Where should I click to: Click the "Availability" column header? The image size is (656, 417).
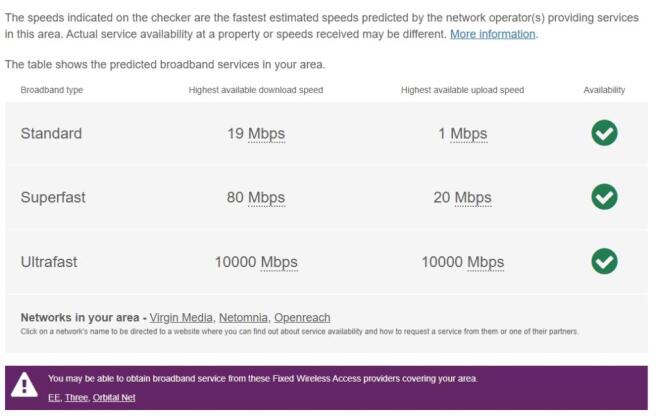(x=604, y=90)
